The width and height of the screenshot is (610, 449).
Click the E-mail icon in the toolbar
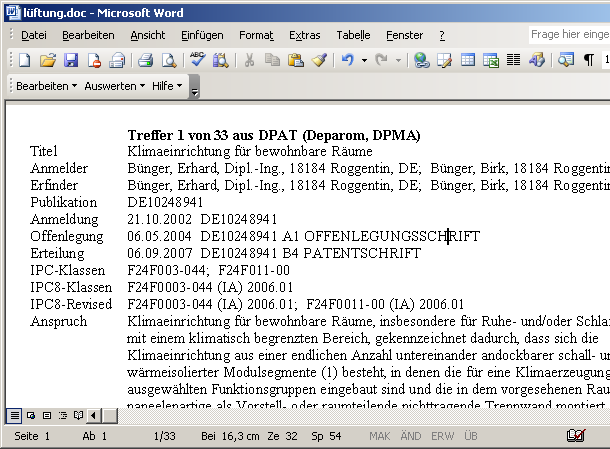pos(117,60)
